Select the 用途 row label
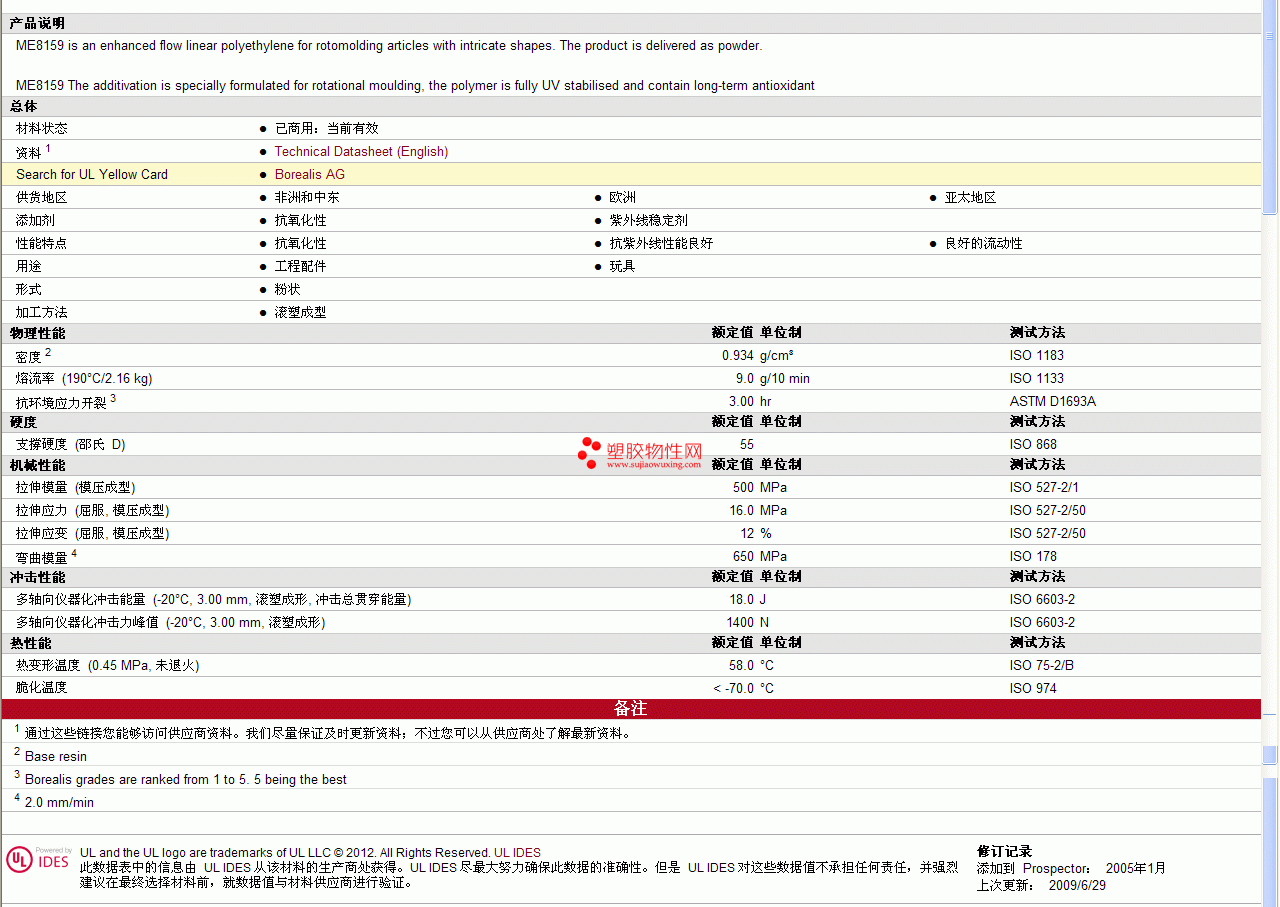The height and width of the screenshot is (907, 1280). [29, 267]
